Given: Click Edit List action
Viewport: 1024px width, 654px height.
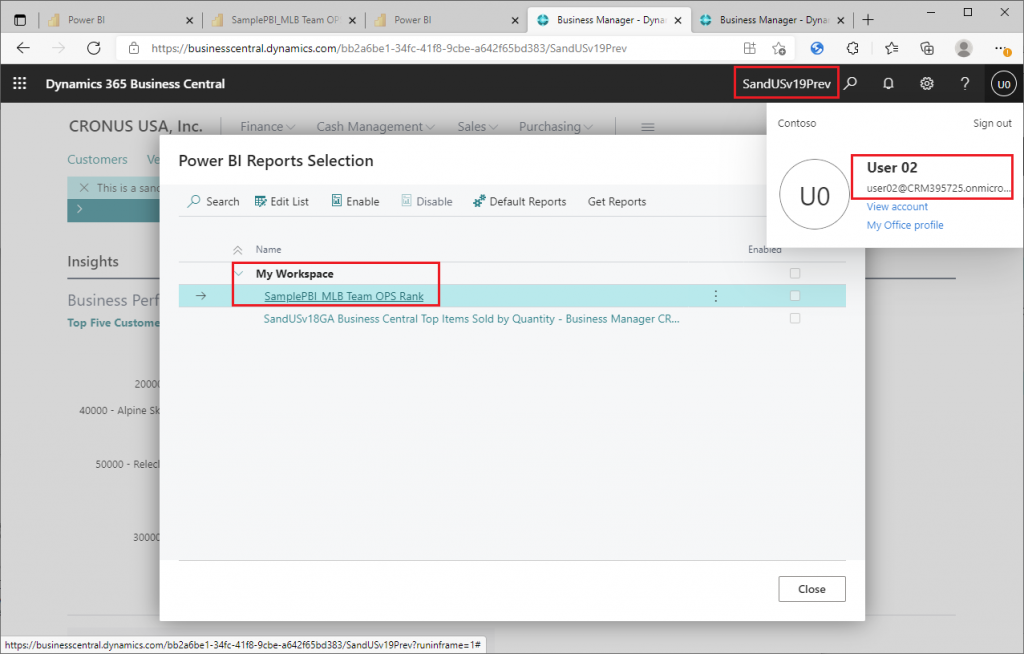Looking at the screenshot, I should [281, 201].
